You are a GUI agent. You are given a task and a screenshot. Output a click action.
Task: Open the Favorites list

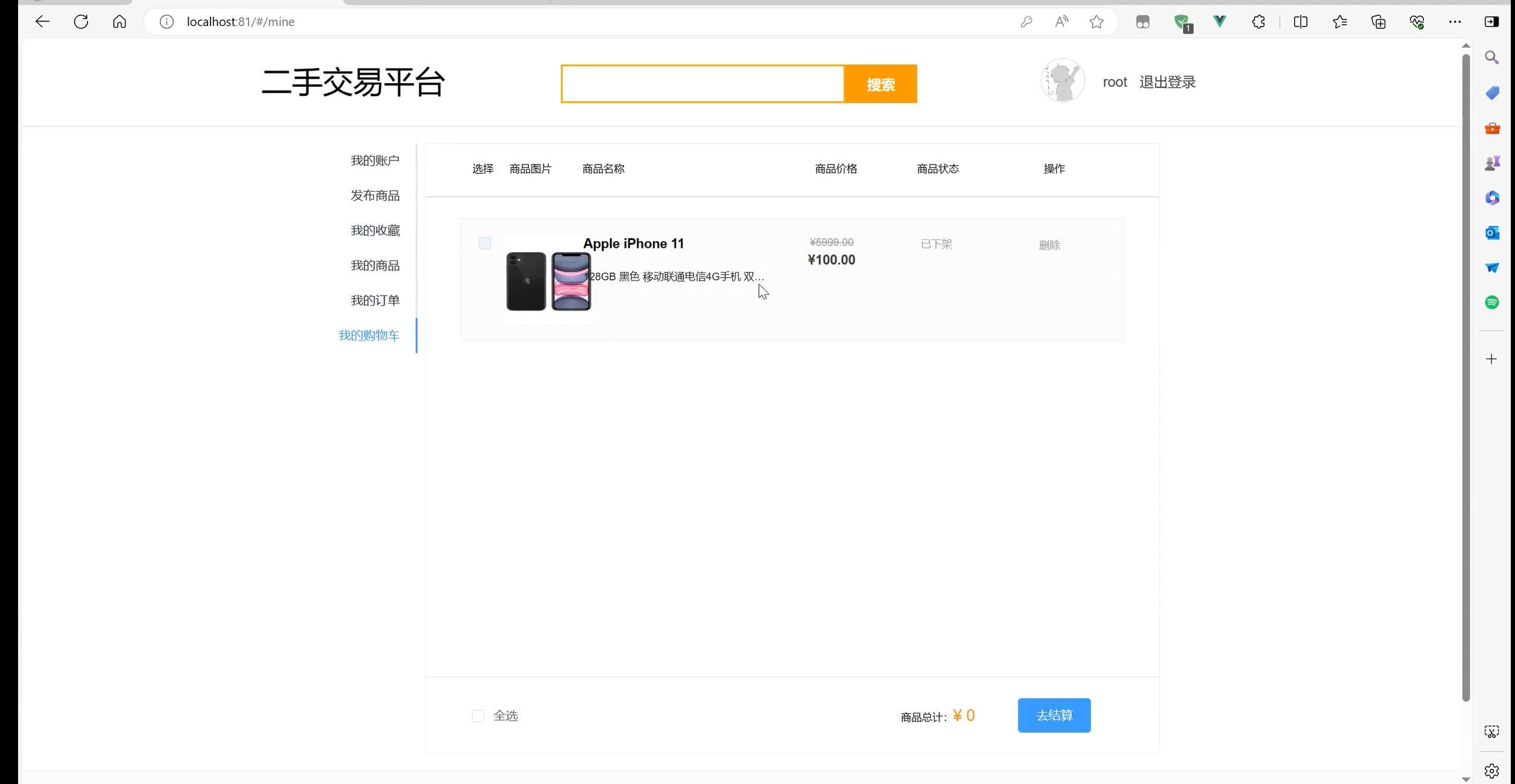pos(1339,22)
